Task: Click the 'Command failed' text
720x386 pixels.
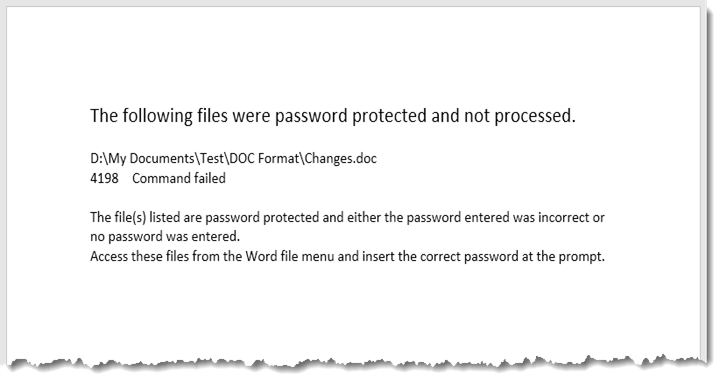Action: (179, 178)
